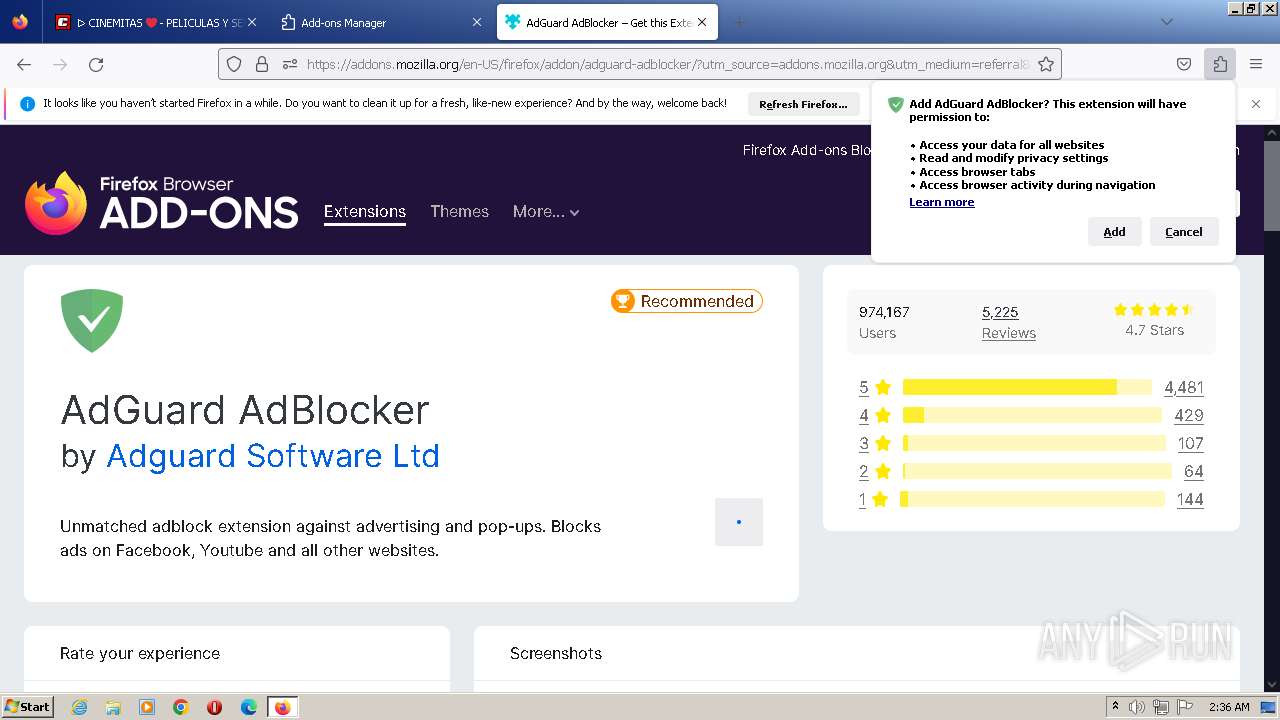Click the Firefox Browser ADD-ONS logo
Viewport: 1280px width, 720px height.
coord(162,203)
